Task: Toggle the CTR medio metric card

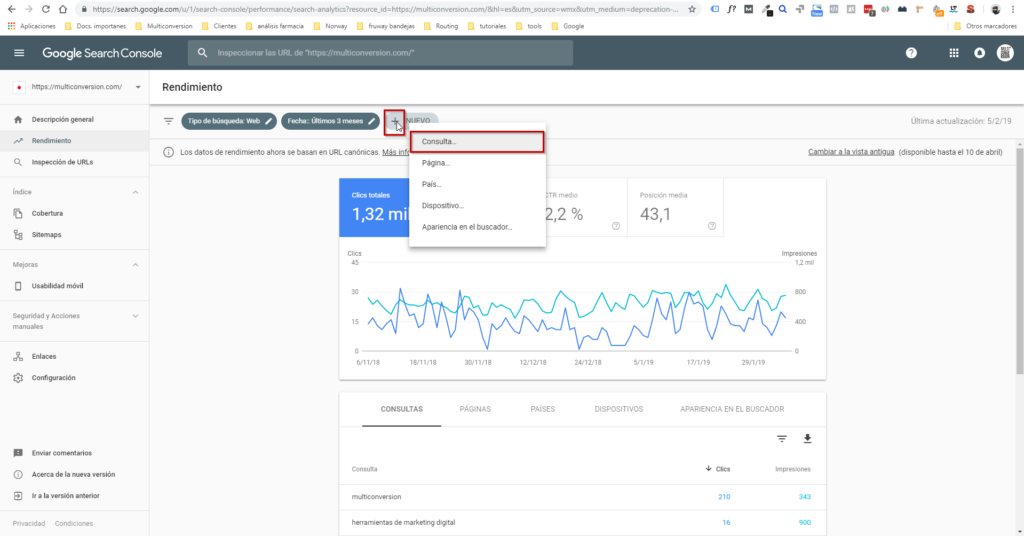Action: pyautogui.click(x=586, y=208)
